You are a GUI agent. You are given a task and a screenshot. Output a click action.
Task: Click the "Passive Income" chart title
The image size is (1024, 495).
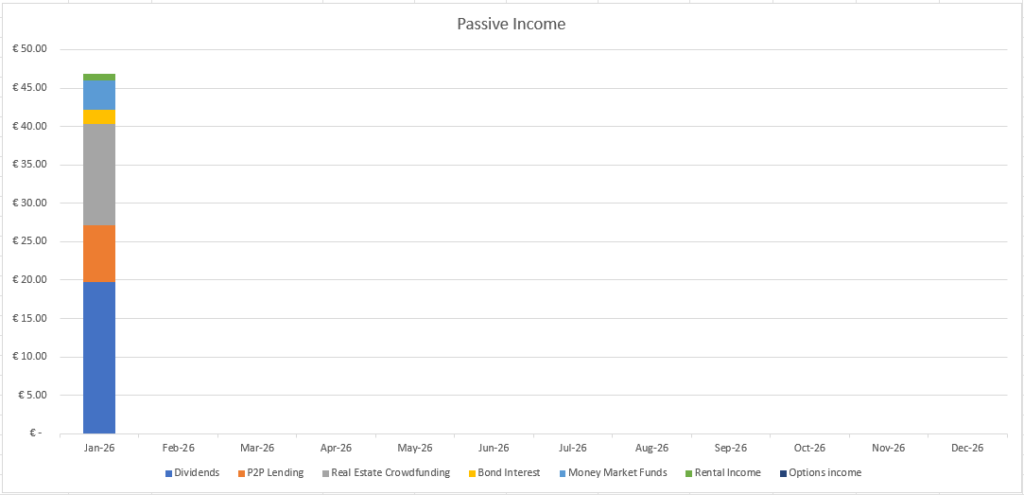click(x=511, y=23)
